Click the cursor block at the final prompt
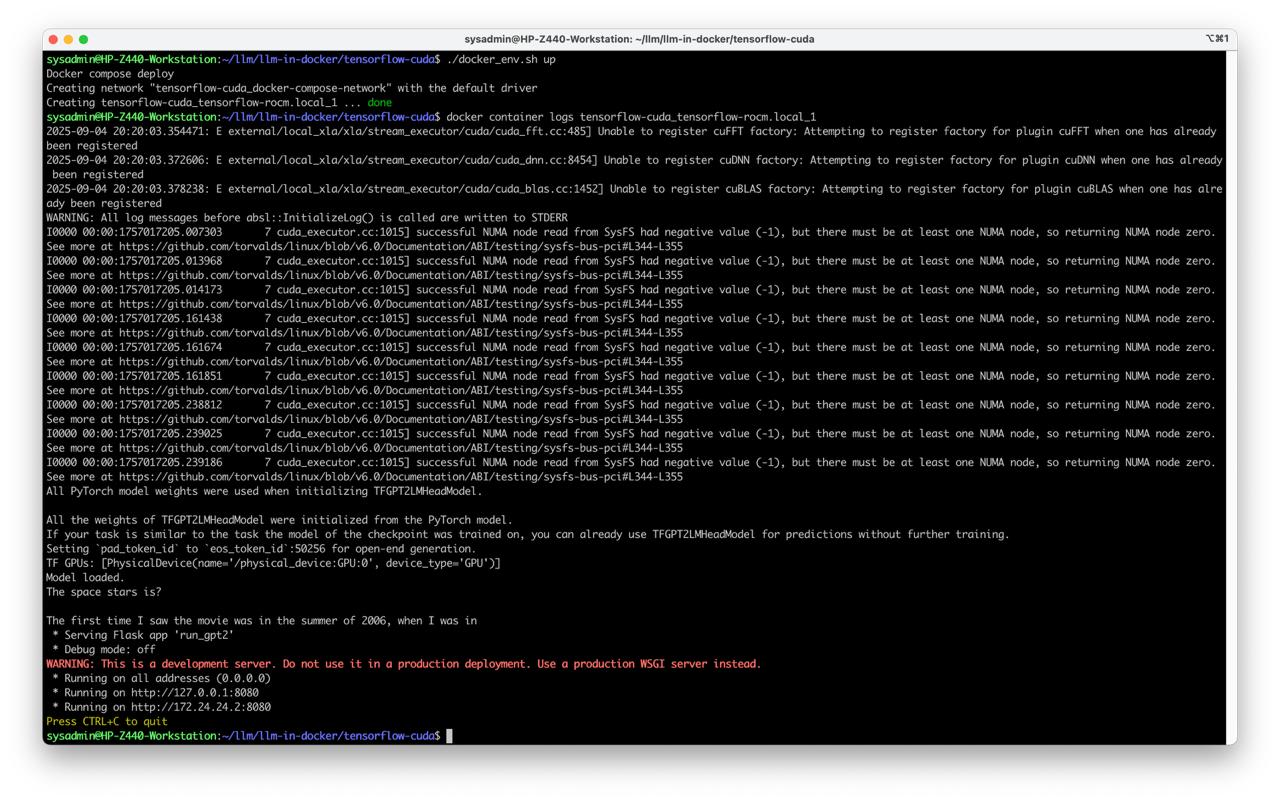The width and height of the screenshot is (1280, 801). coord(450,736)
